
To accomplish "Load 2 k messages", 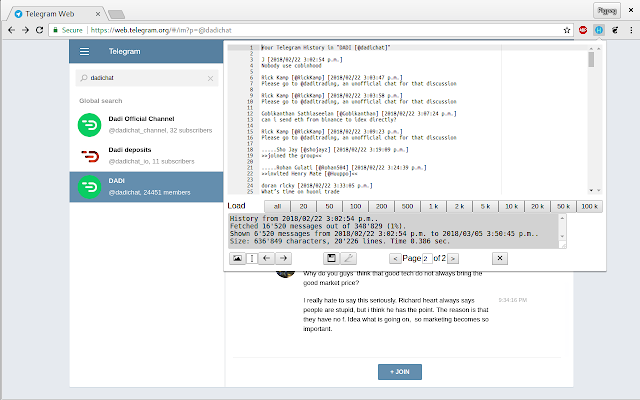I will pos(460,206).
